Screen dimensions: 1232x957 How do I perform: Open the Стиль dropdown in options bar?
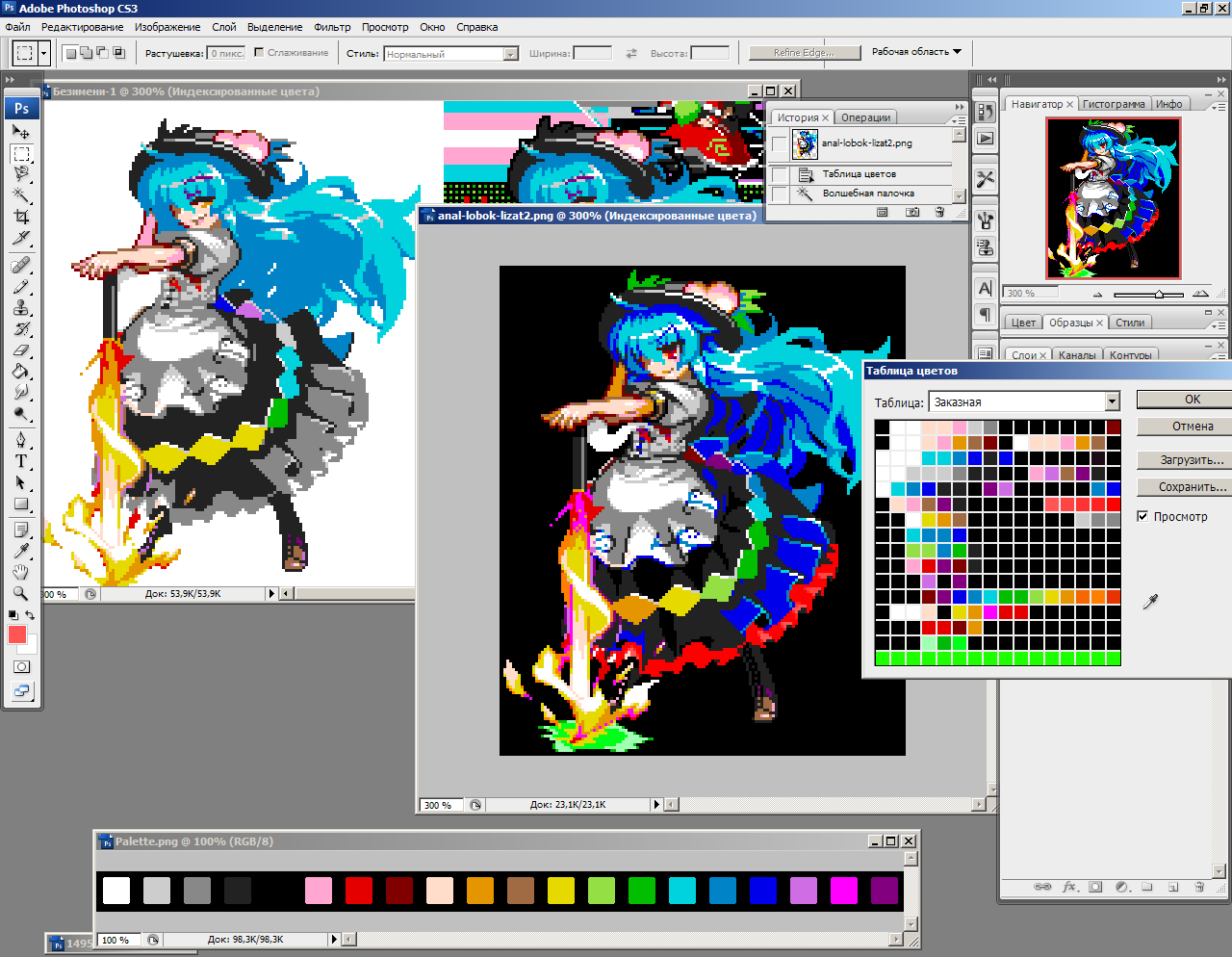coord(511,54)
